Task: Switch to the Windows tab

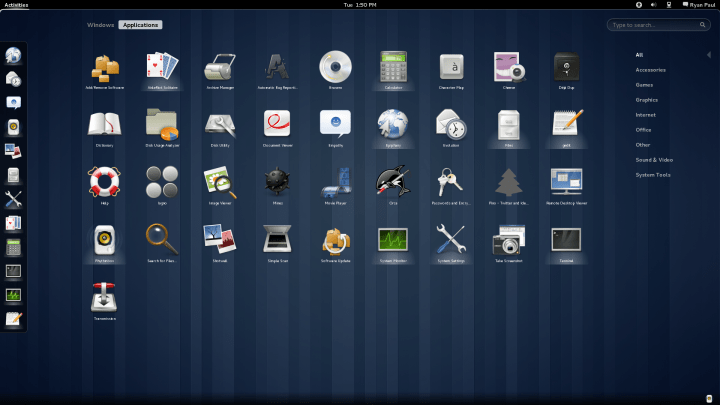Action: [x=101, y=24]
